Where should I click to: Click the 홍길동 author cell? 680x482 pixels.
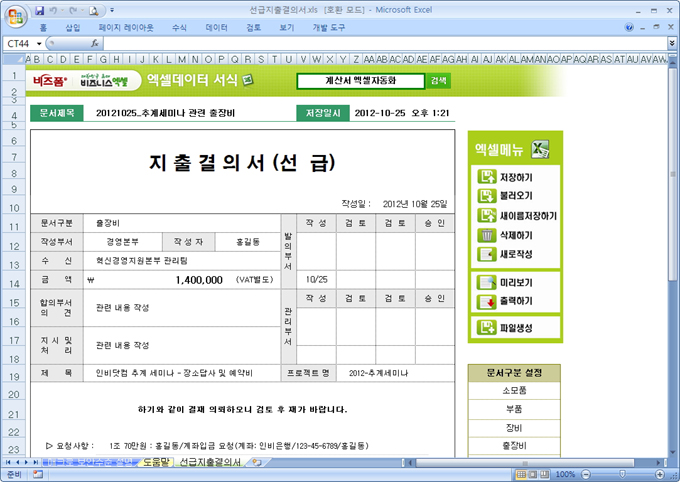(x=248, y=242)
